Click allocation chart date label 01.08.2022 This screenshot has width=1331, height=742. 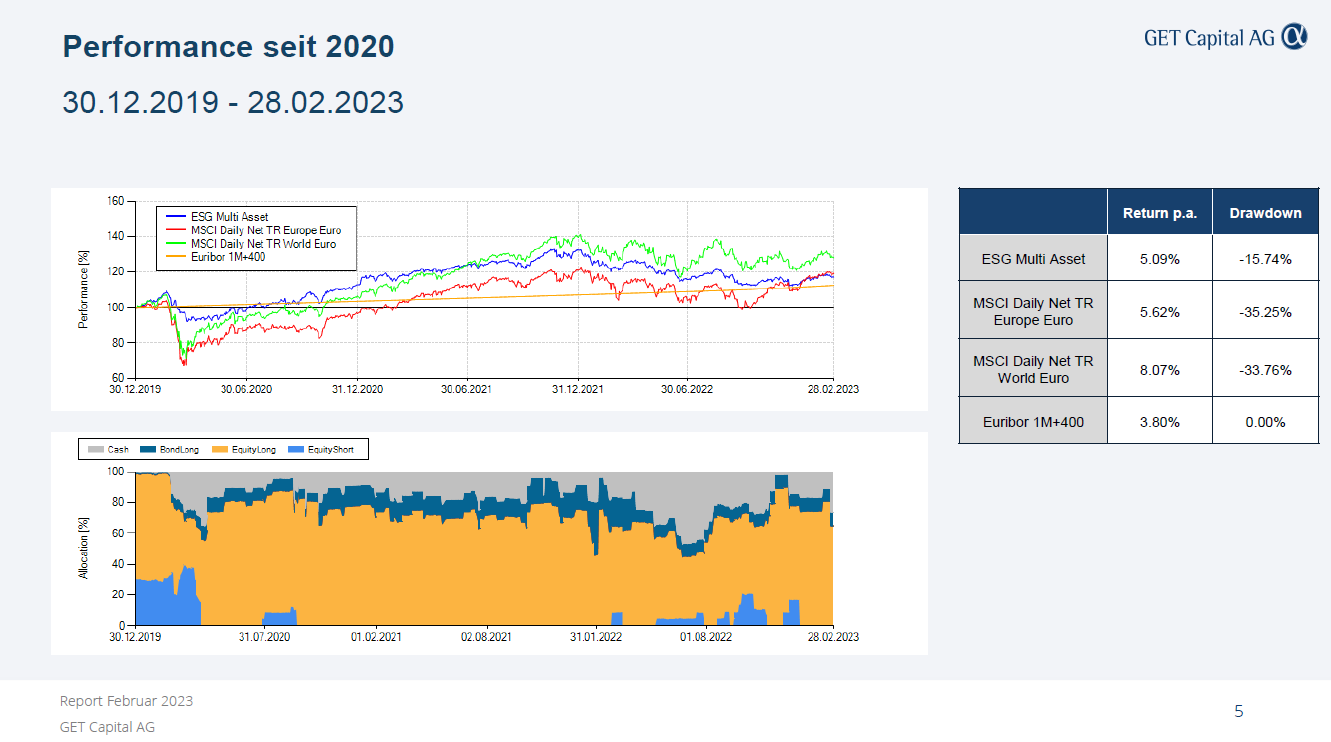[x=706, y=636]
